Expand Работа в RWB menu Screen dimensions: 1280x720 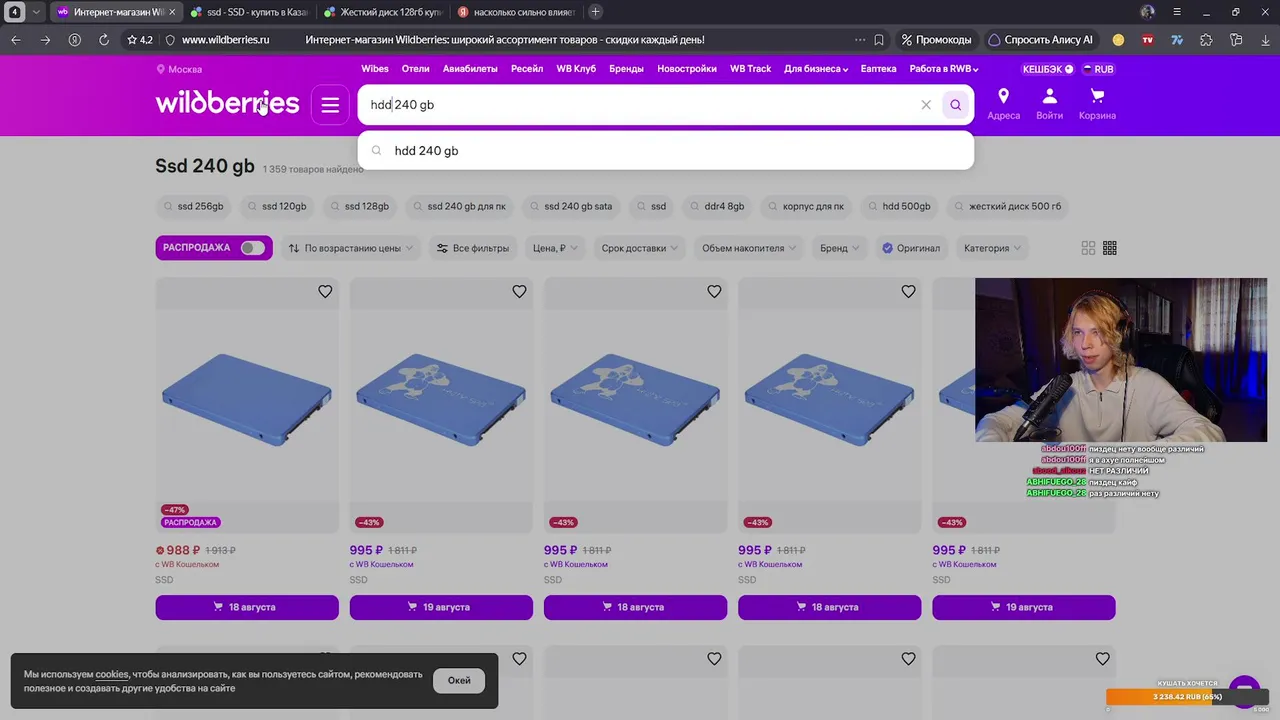click(x=944, y=69)
